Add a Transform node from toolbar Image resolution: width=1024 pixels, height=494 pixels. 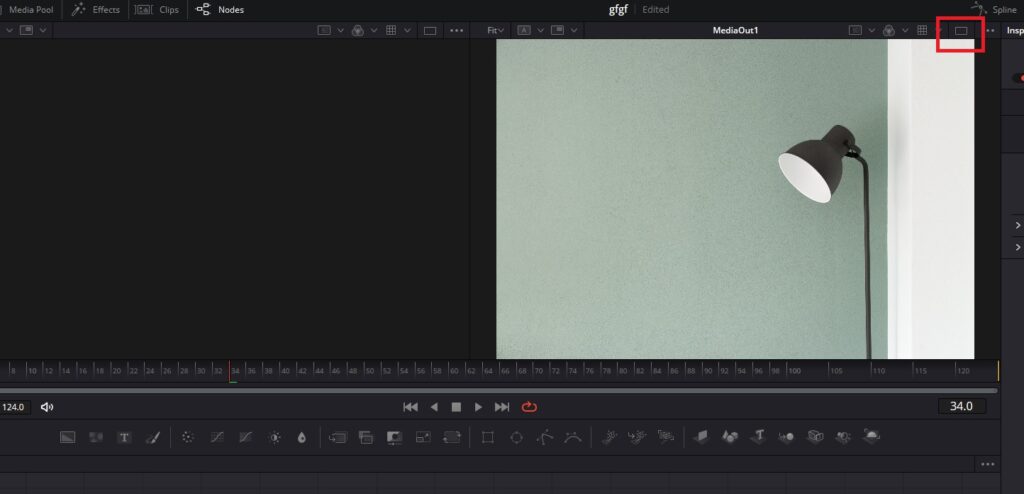[x=452, y=437]
